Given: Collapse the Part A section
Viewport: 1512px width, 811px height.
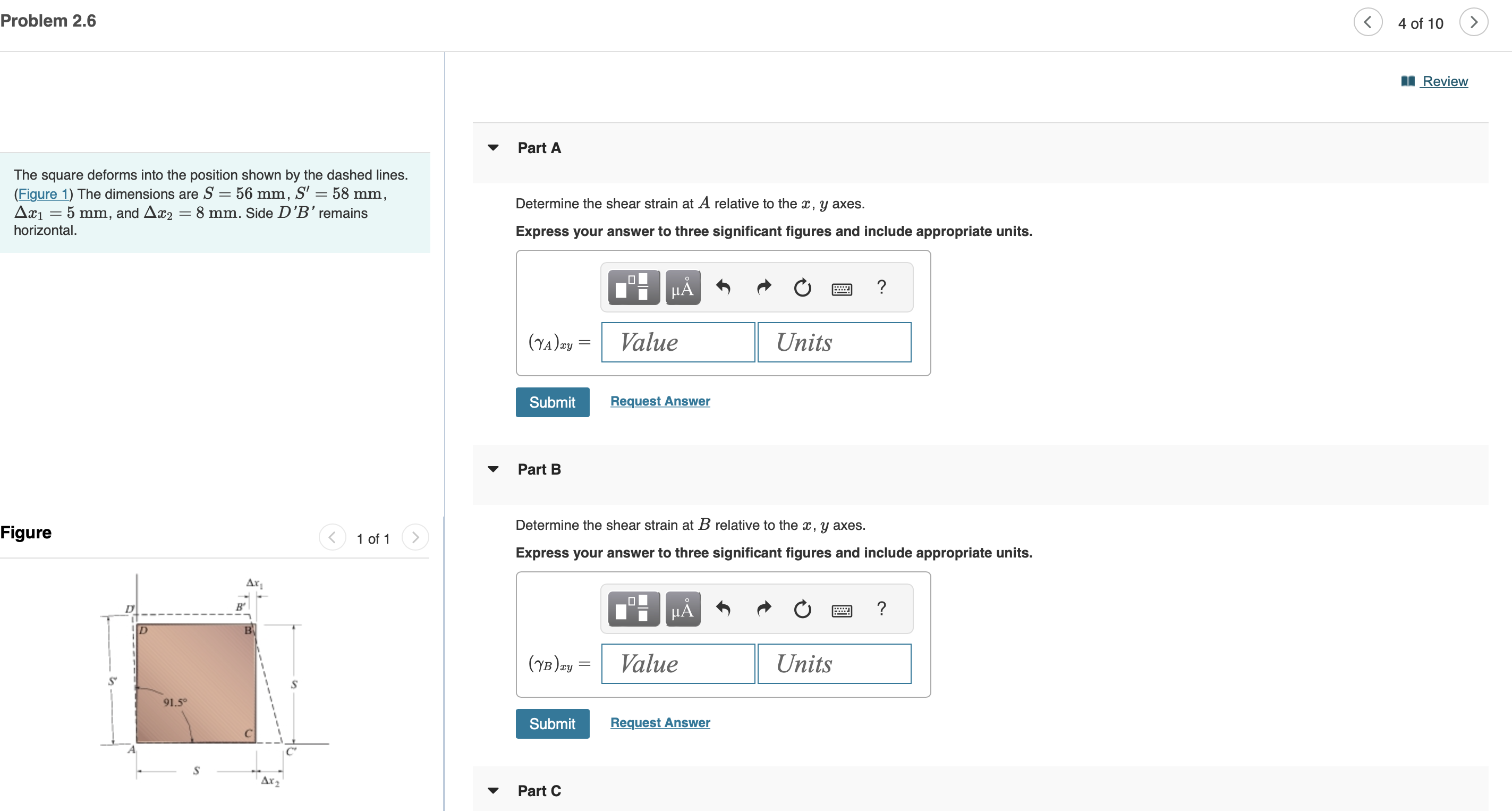Looking at the screenshot, I should (493, 147).
